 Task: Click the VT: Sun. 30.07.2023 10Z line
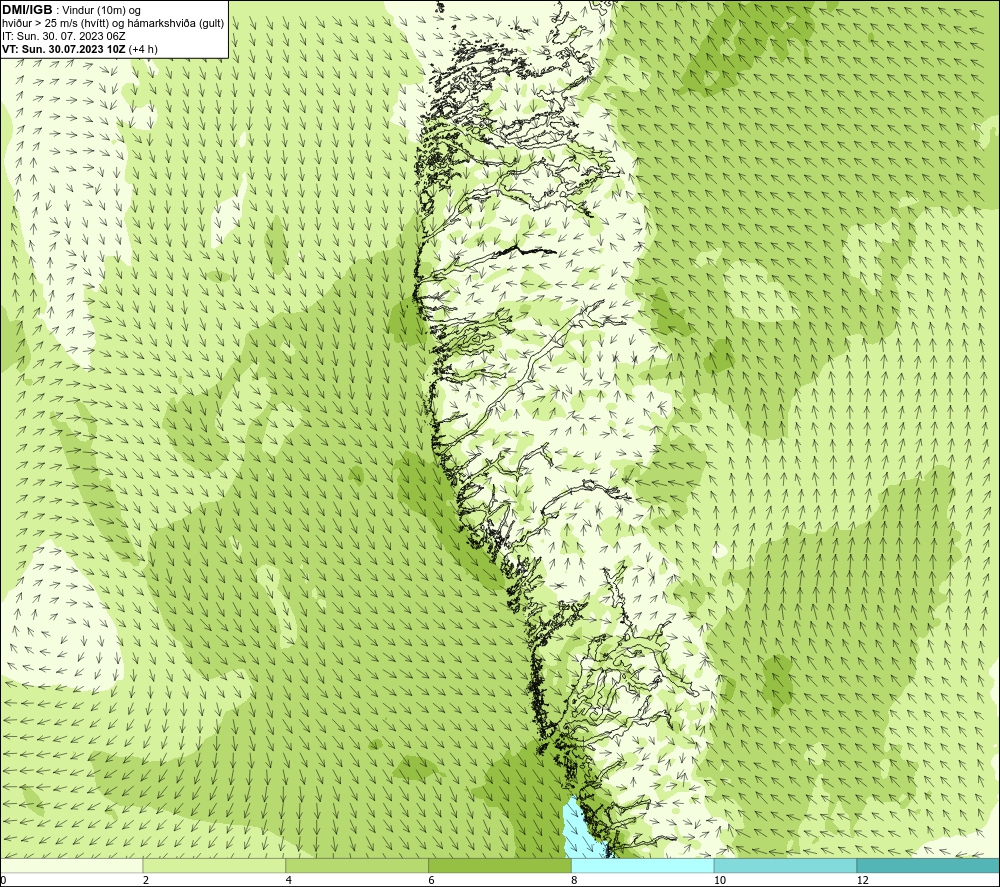(80, 49)
